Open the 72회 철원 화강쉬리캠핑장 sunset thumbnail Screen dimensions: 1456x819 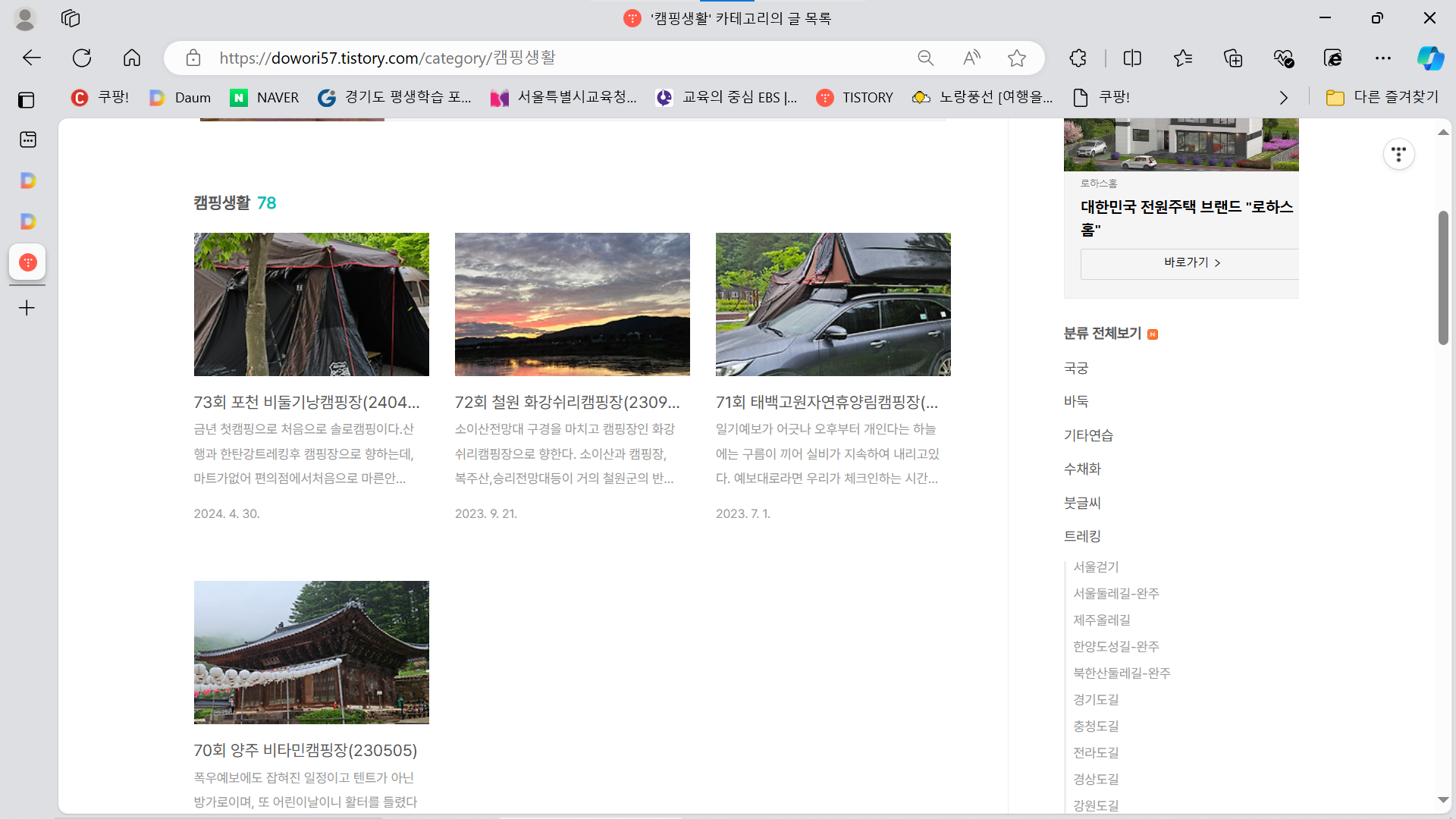point(572,304)
